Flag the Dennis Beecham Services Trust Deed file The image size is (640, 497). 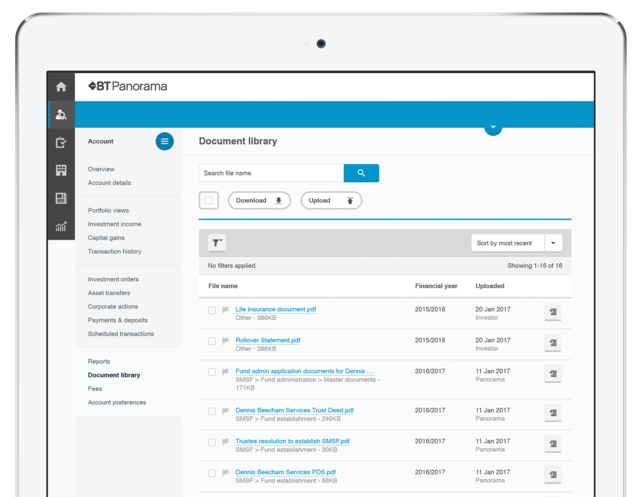(x=225, y=411)
